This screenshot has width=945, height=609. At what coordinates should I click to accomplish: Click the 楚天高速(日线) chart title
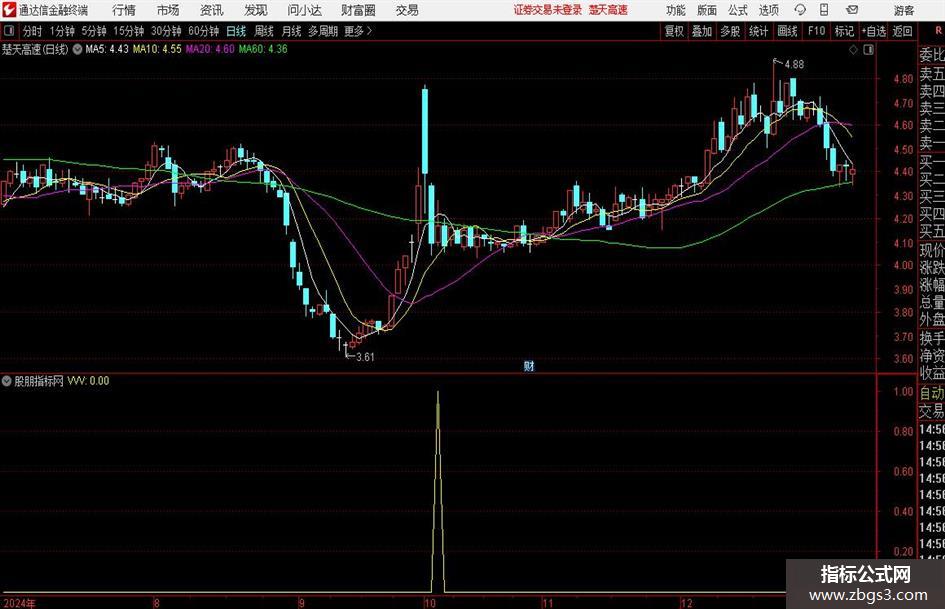point(35,49)
